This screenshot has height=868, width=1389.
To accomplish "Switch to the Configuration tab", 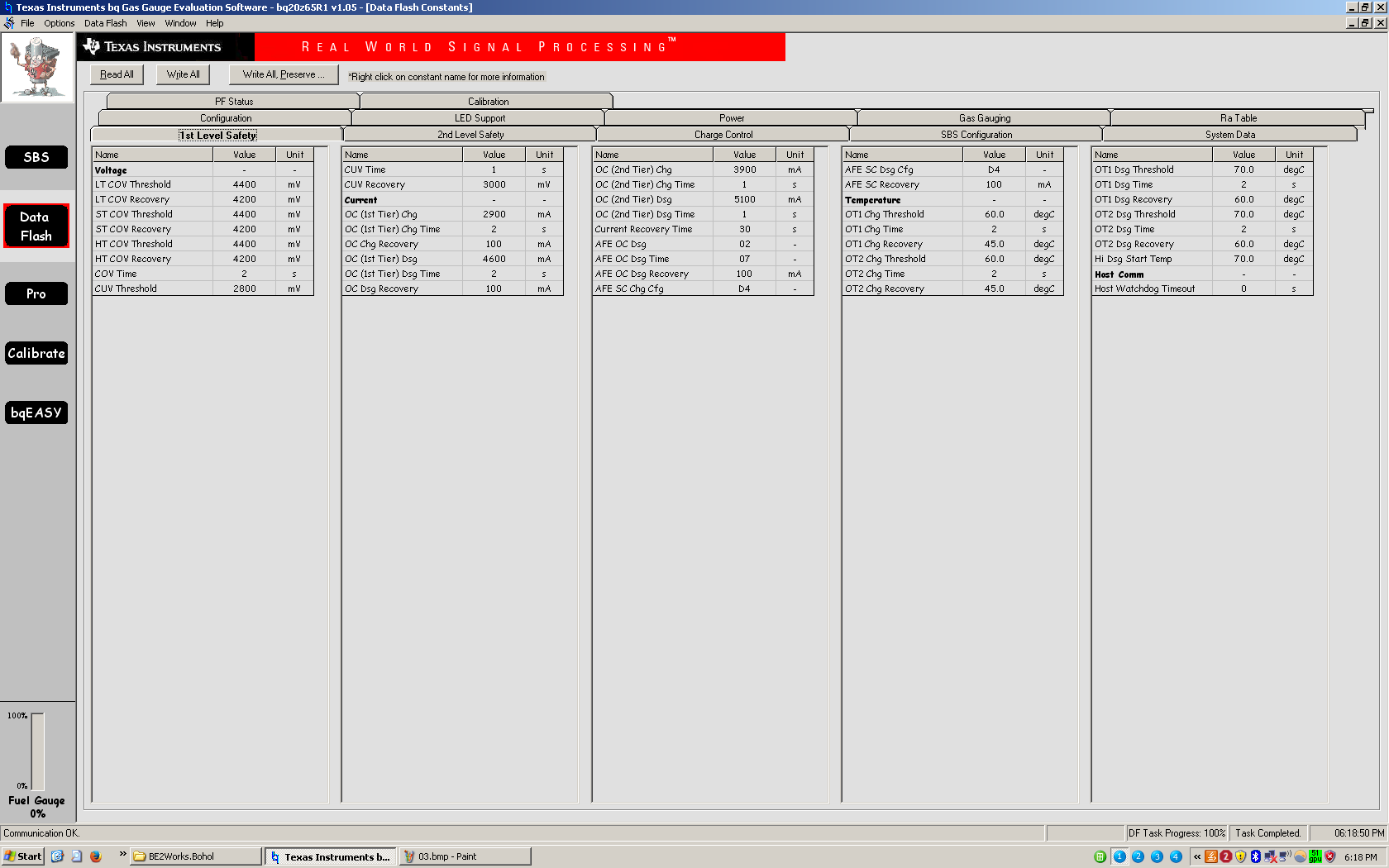I will [226, 117].
